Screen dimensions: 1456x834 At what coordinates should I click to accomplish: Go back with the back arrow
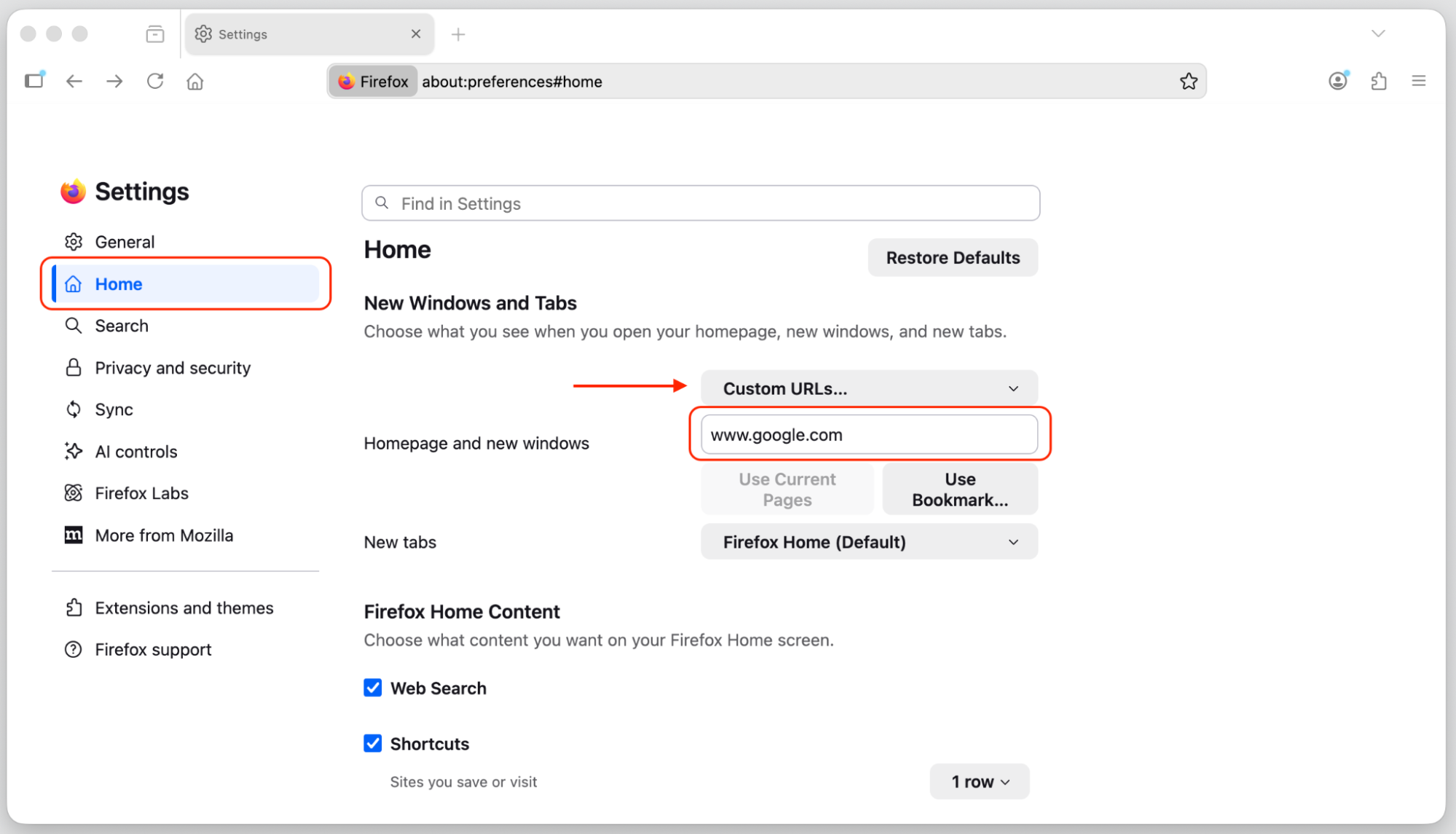[74, 81]
